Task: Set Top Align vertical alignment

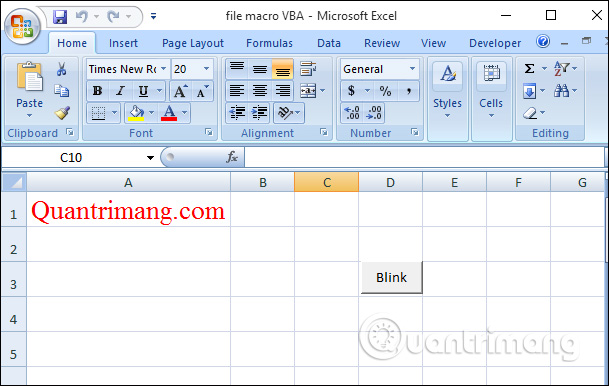Action: click(237, 69)
